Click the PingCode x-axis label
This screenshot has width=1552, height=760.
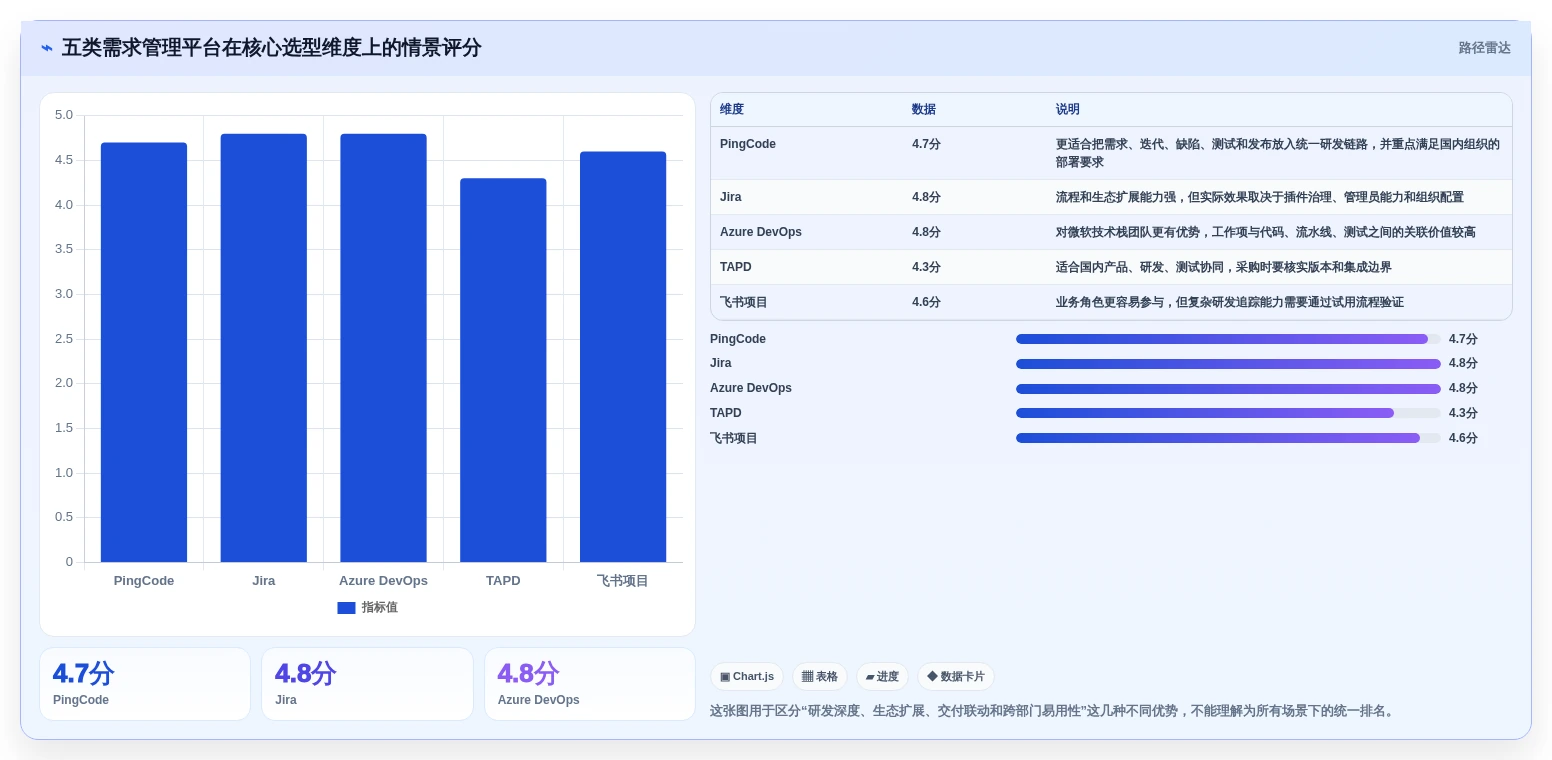click(144, 581)
